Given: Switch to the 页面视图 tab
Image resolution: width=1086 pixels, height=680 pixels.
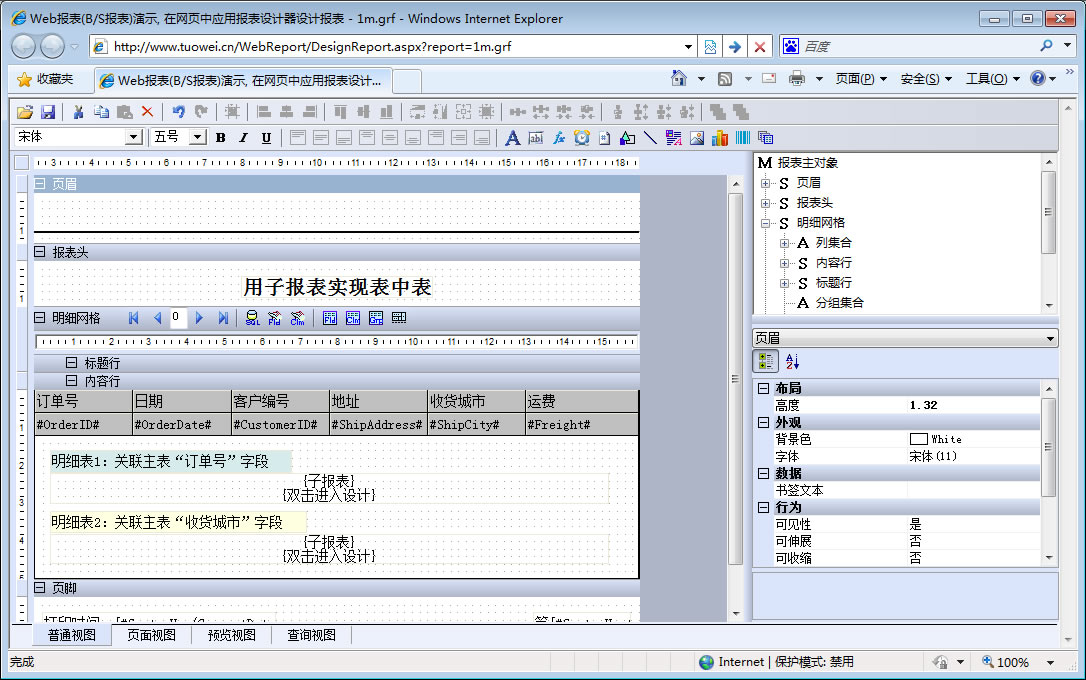Looking at the screenshot, I should pos(151,635).
